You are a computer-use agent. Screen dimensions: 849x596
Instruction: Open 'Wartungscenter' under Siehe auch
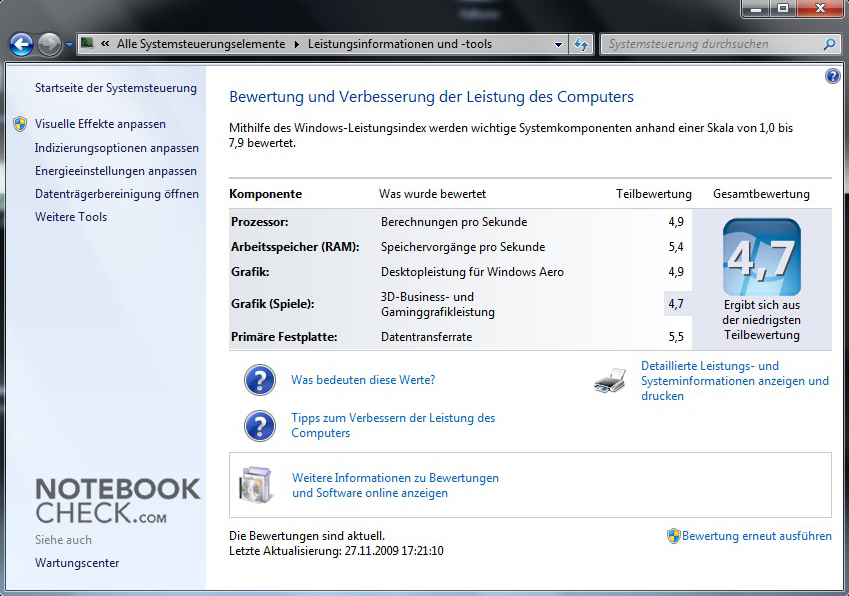pos(77,563)
